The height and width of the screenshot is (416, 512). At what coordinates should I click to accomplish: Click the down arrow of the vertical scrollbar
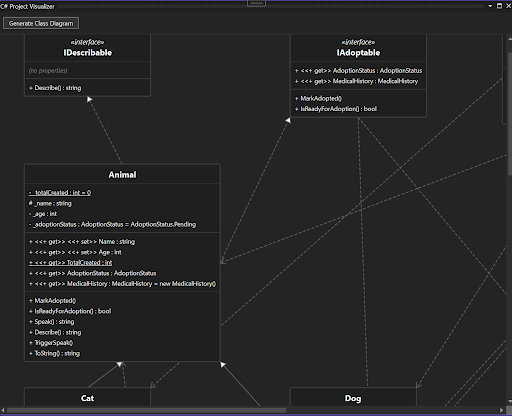(x=509, y=401)
